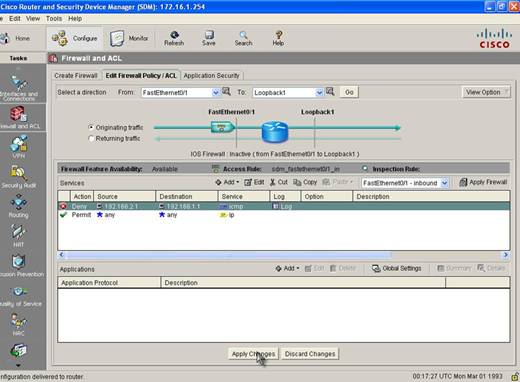The height and width of the screenshot is (382, 520).
Task: Select the Permit any ip rule row
Action: pyautogui.click(x=284, y=215)
